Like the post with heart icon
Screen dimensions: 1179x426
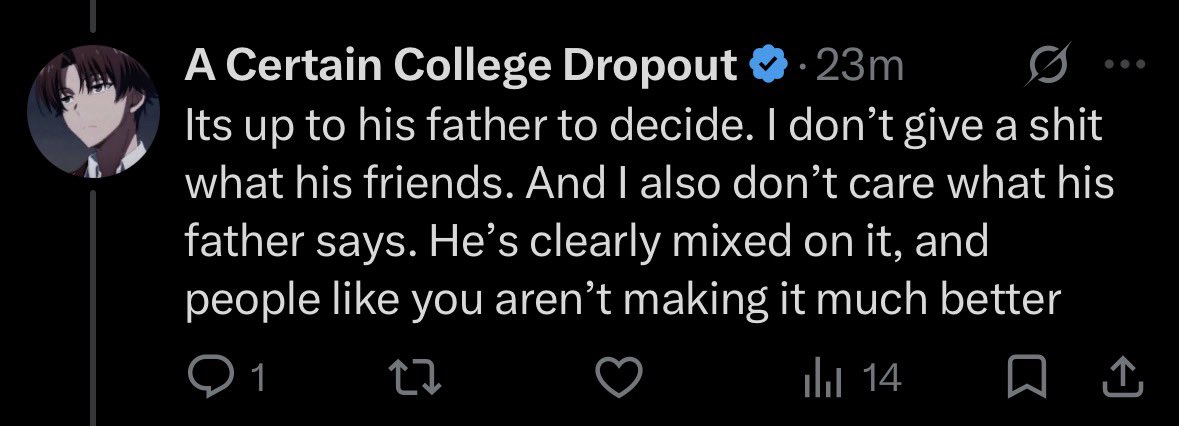(619, 377)
